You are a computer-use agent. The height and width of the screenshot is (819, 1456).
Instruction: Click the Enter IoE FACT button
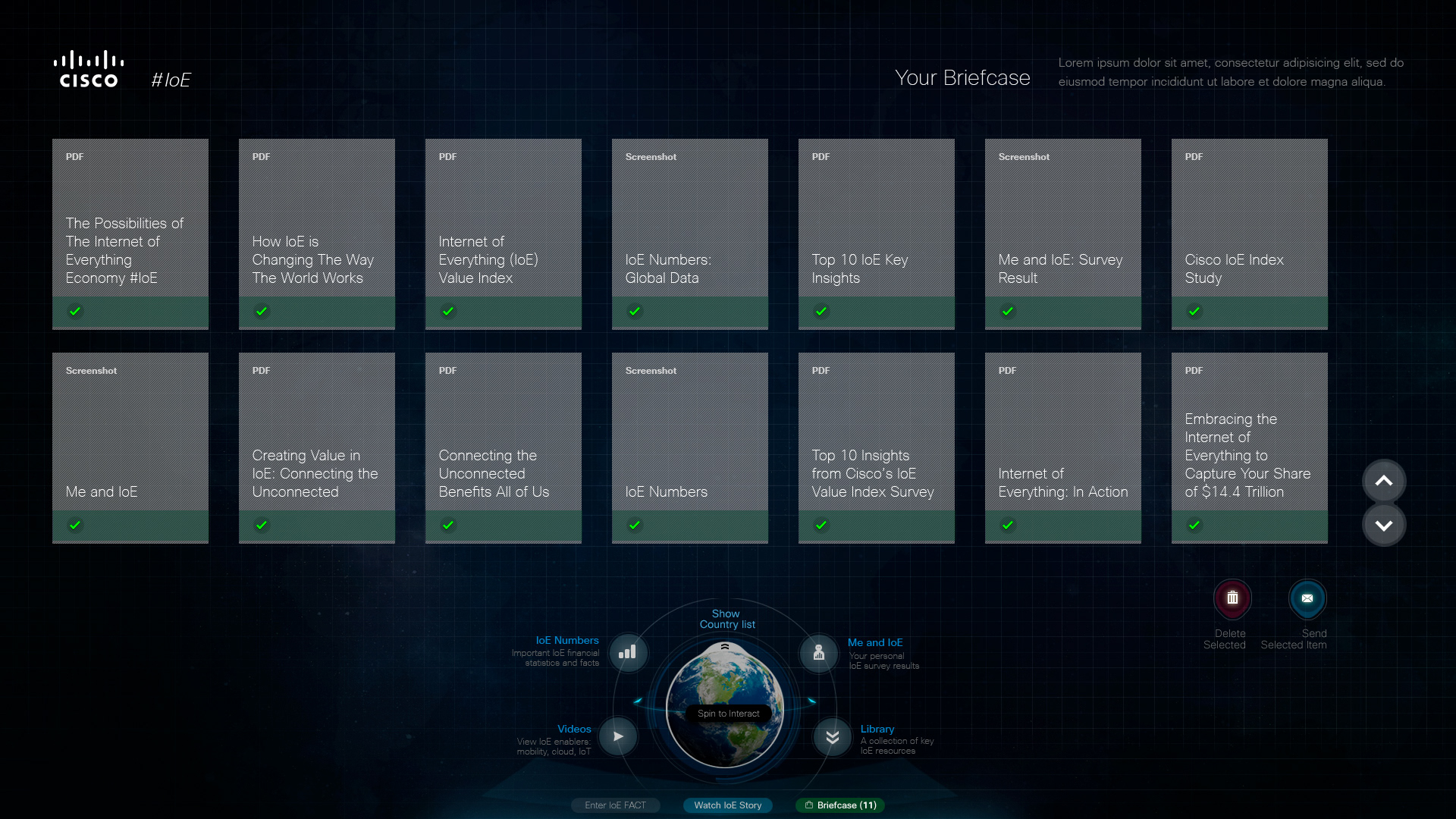(x=615, y=805)
